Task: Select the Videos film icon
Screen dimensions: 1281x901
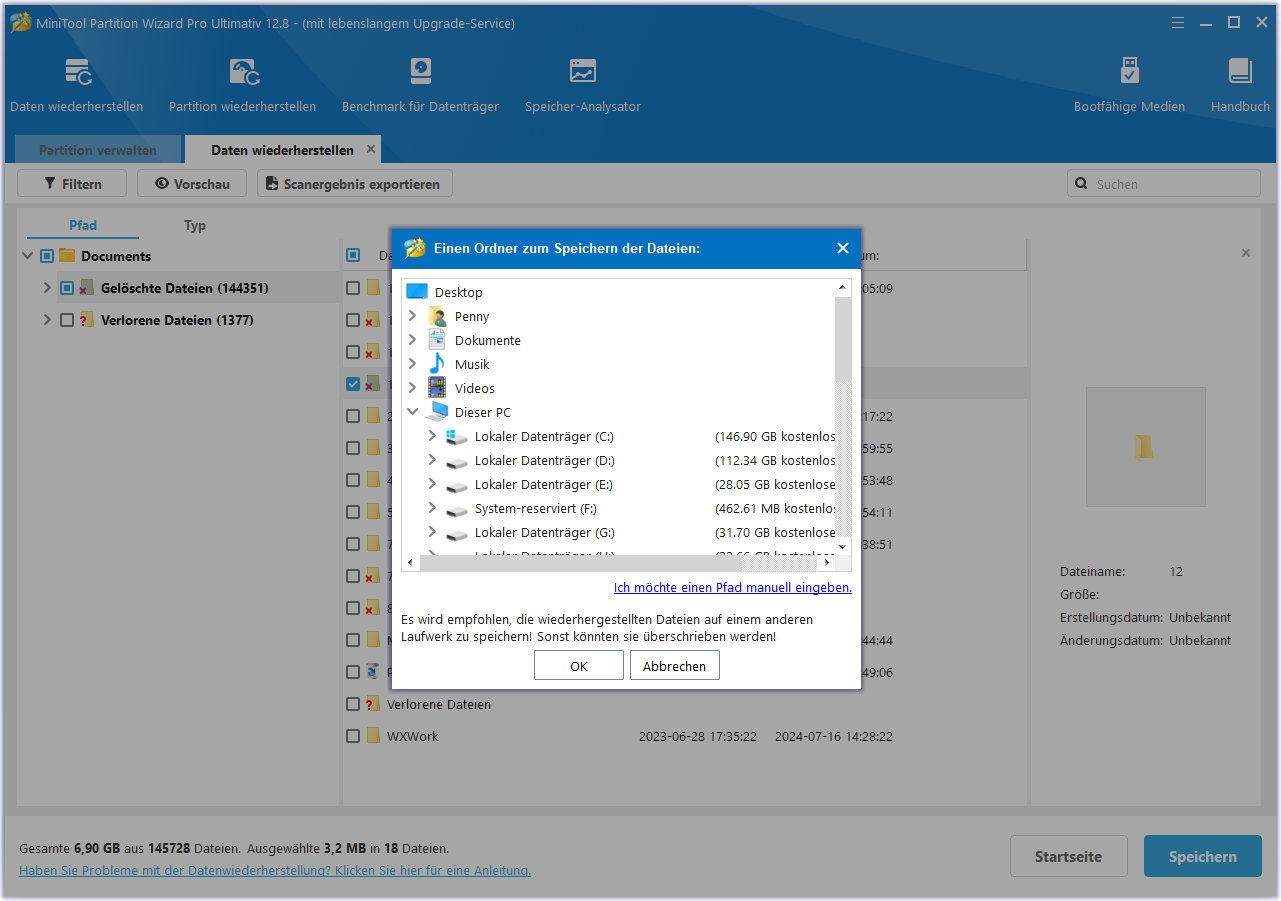Action: coord(437,388)
